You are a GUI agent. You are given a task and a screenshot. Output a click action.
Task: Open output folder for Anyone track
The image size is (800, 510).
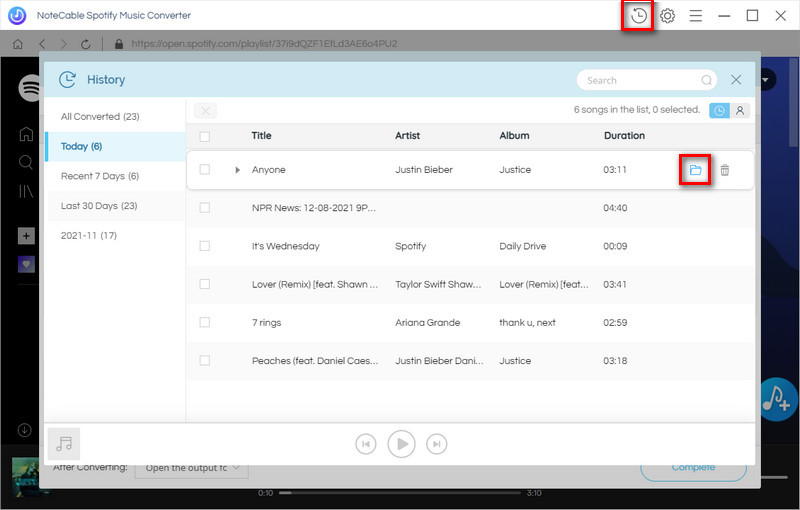pos(695,170)
